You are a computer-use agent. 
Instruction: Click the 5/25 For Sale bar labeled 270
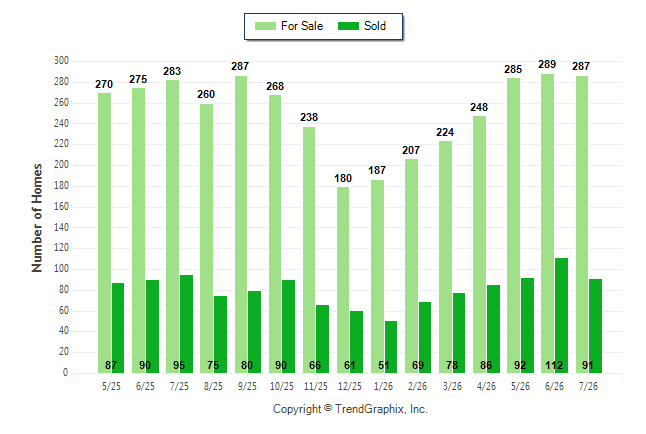point(105,233)
